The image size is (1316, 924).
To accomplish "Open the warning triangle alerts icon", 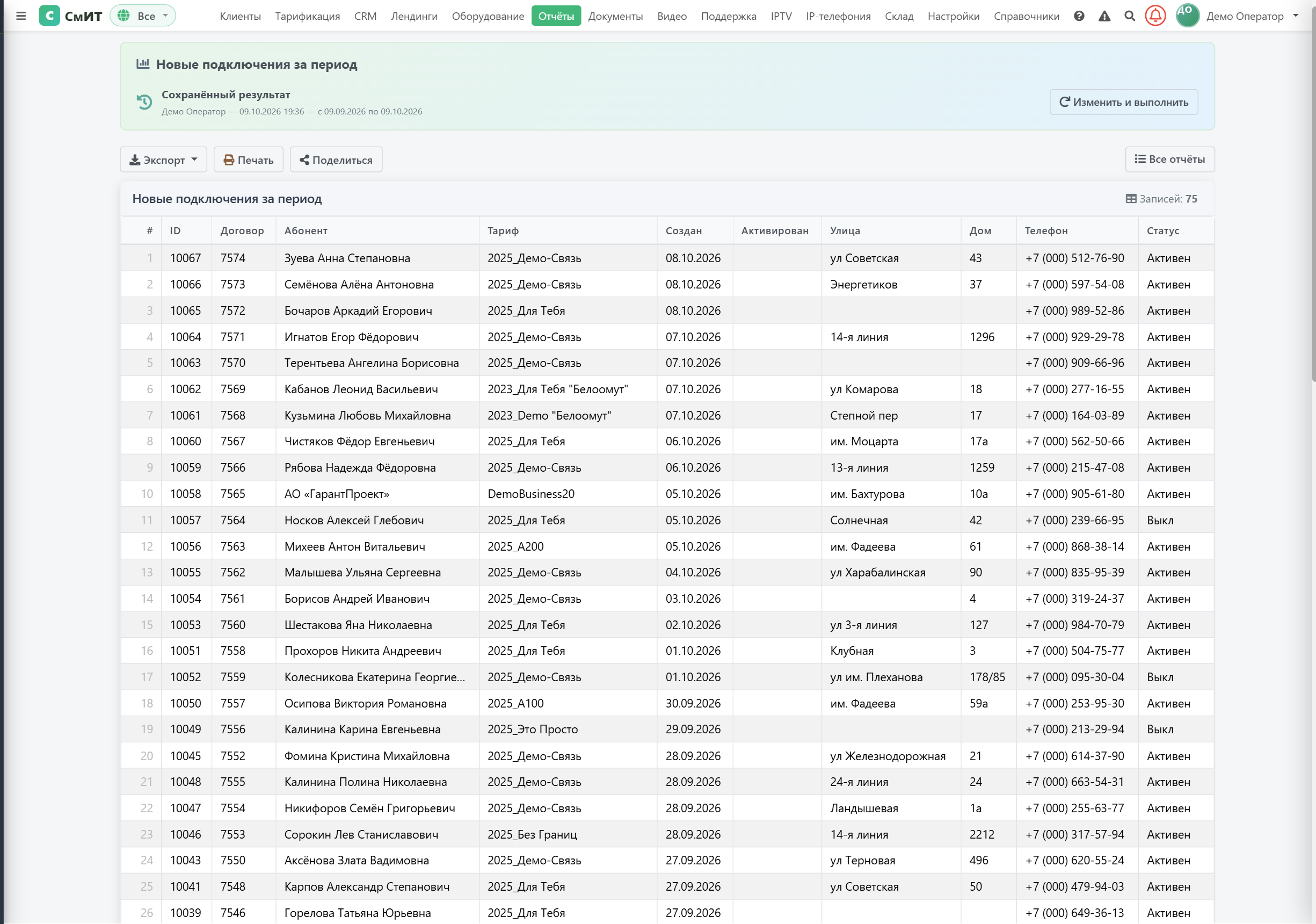I will tap(1104, 16).
